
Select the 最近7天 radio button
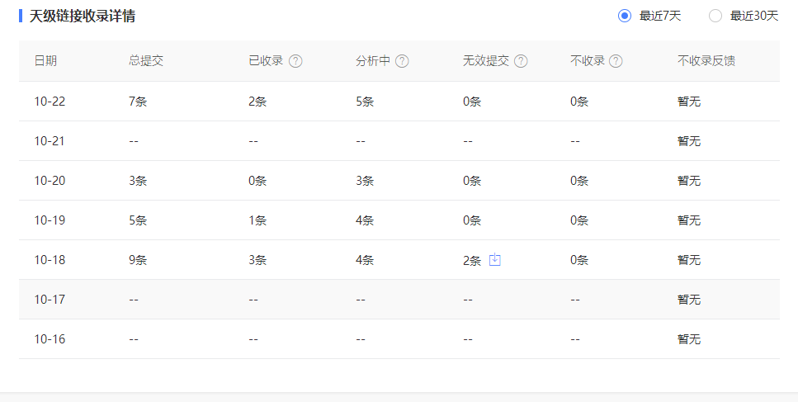(625, 16)
